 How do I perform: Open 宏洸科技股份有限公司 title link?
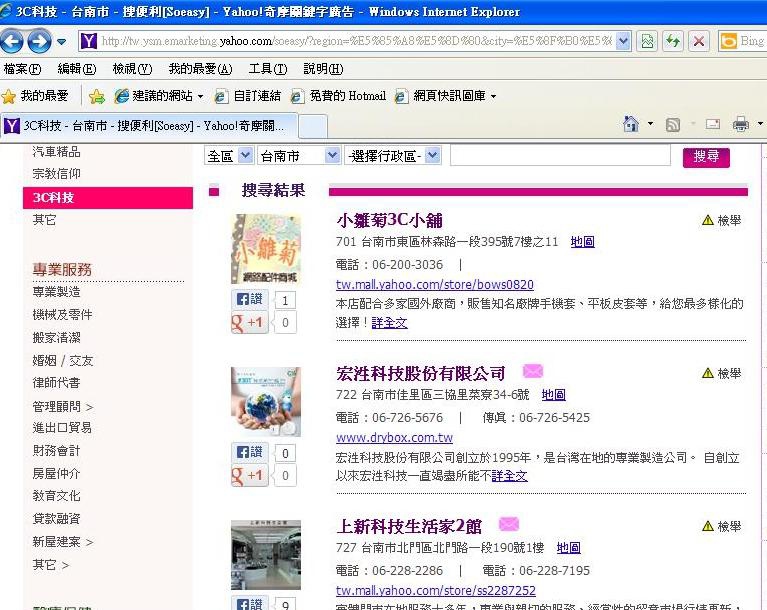(x=421, y=374)
